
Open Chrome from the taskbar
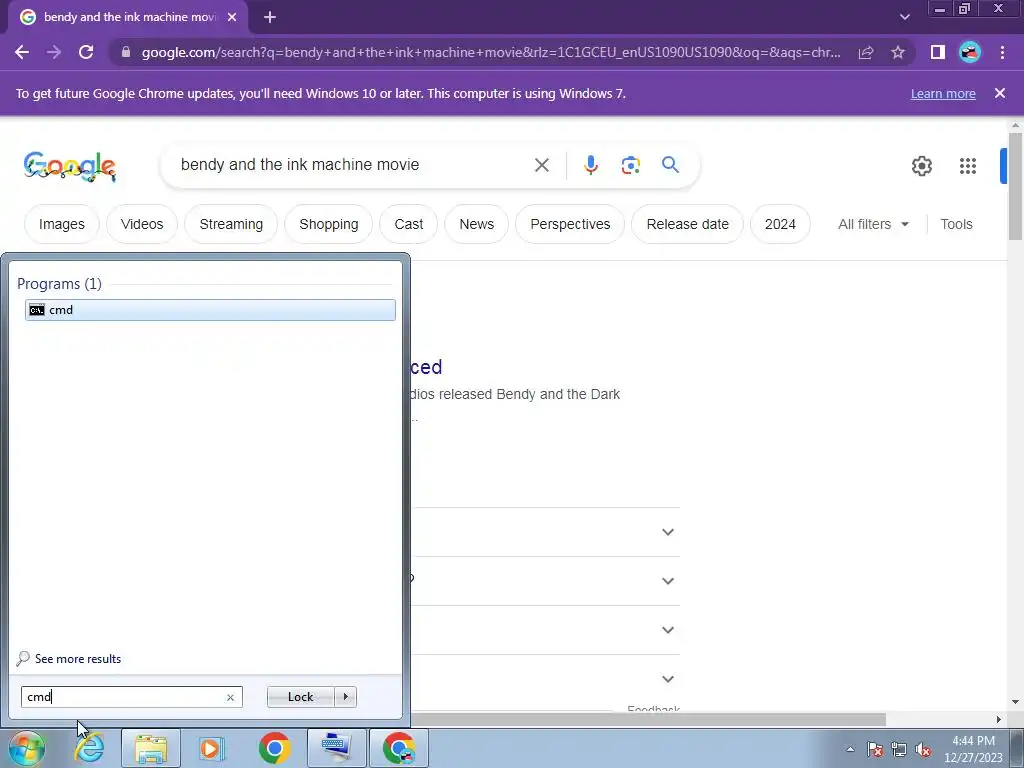(274, 748)
